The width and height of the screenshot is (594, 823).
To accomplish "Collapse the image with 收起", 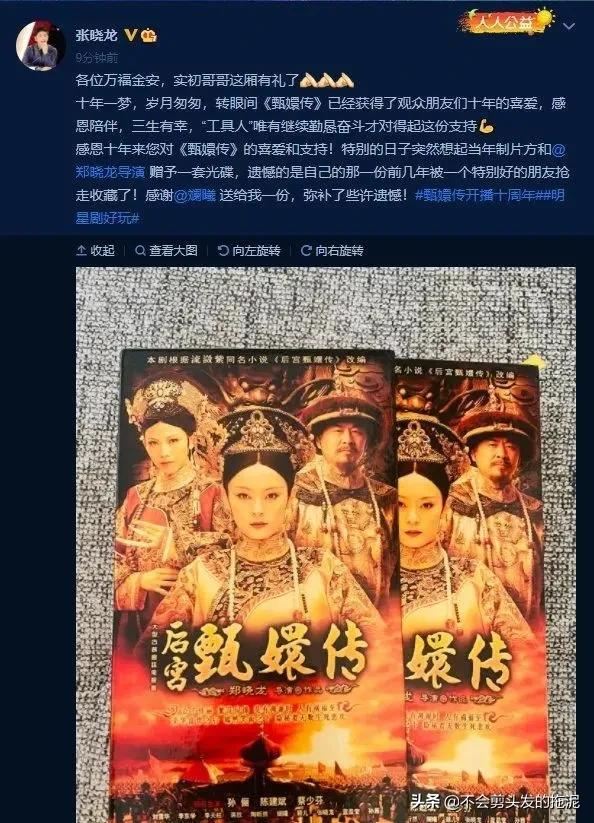I will (x=96, y=250).
